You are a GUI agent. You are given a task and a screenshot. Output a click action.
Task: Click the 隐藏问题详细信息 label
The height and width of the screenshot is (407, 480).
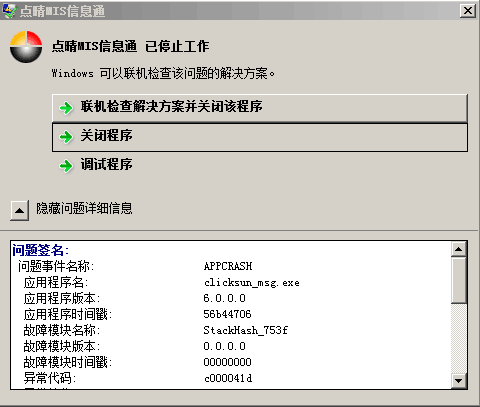point(84,209)
